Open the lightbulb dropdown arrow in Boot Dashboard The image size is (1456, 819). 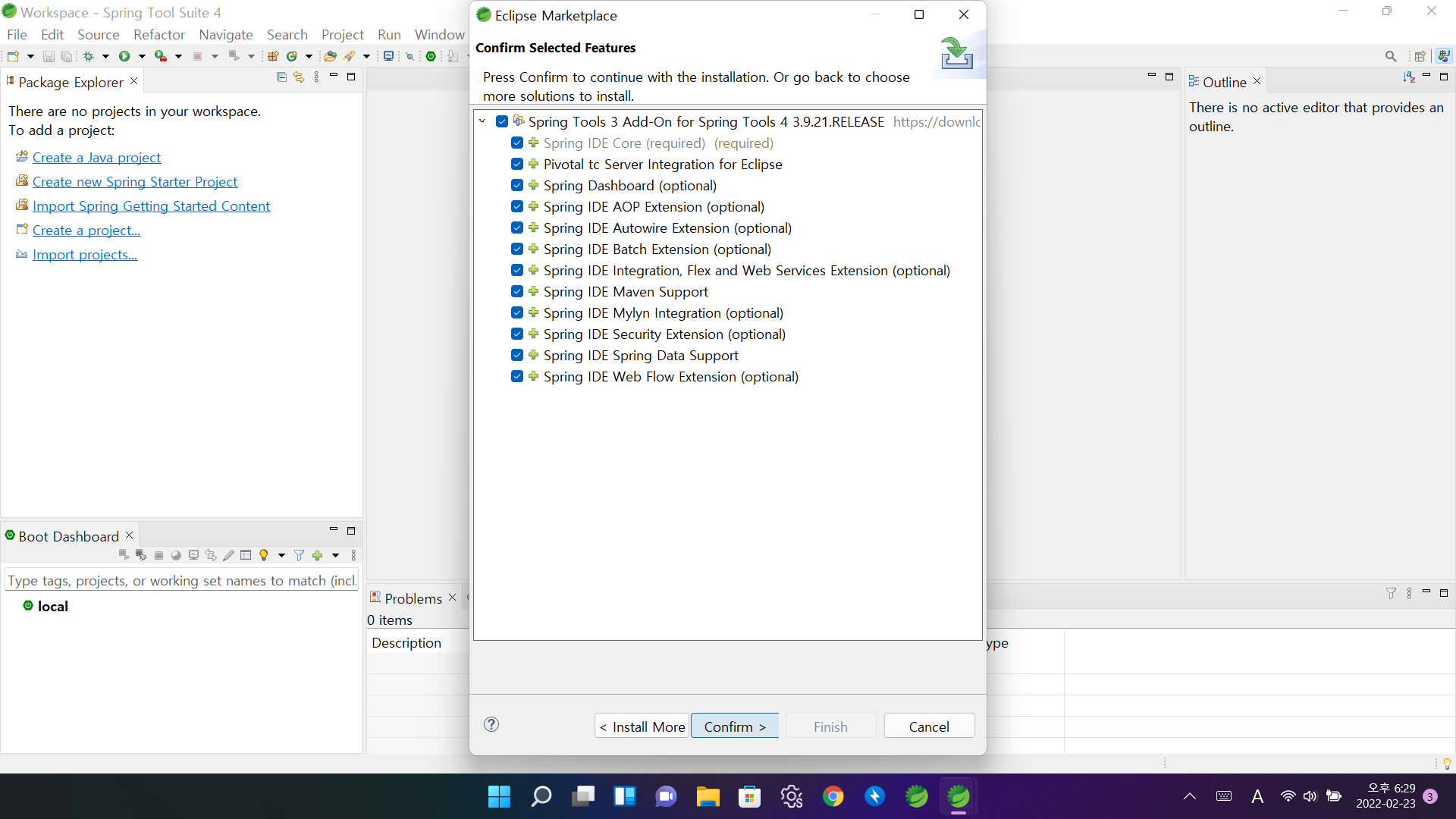[281, 556]
